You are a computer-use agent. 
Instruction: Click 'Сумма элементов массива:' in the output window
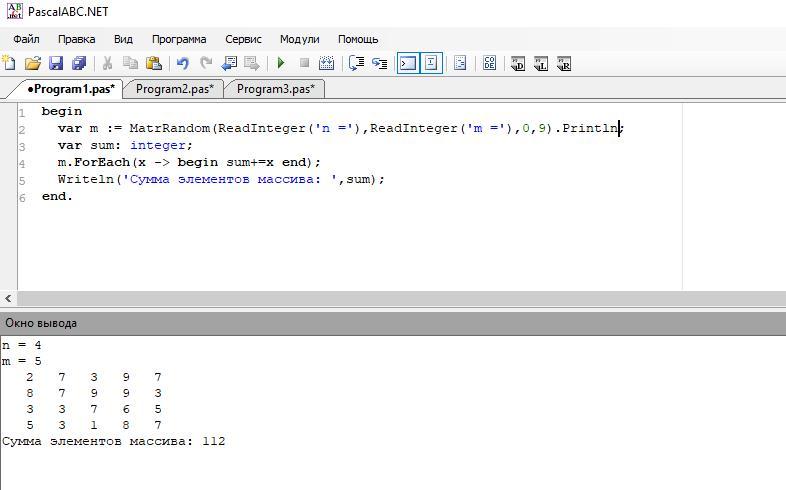(97, 441)
